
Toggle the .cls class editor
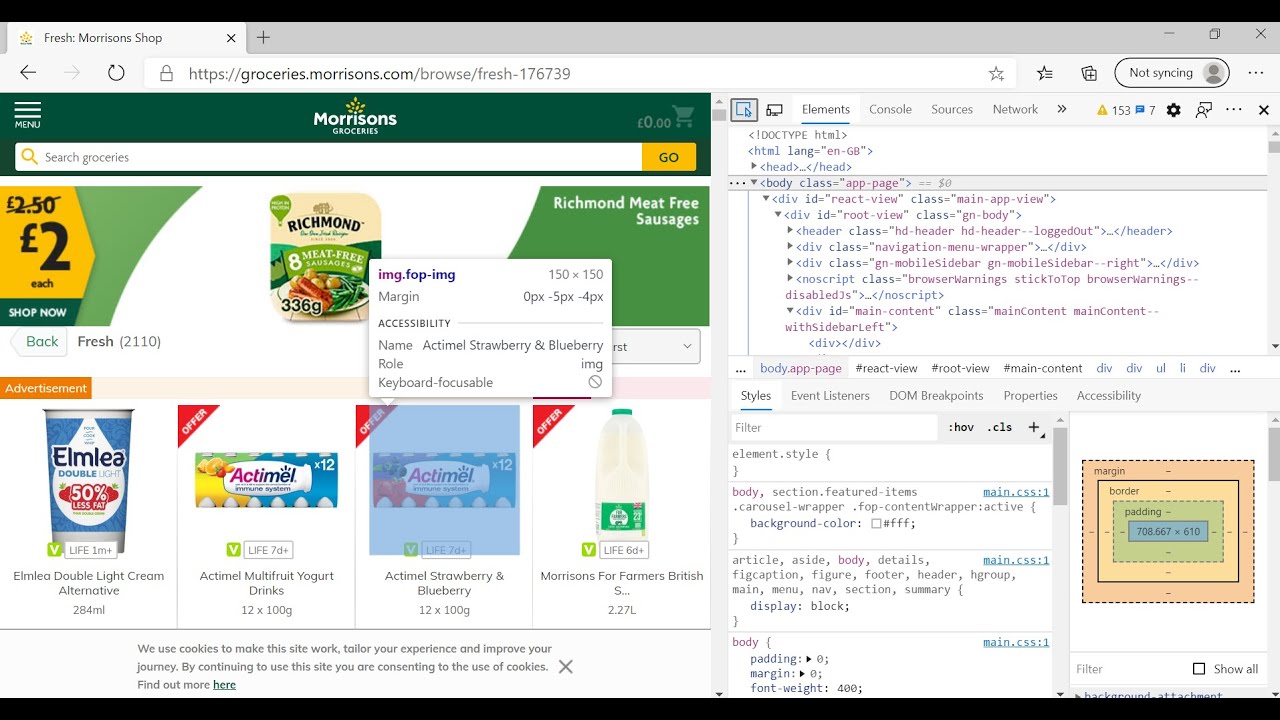click(x=999, y=427)
